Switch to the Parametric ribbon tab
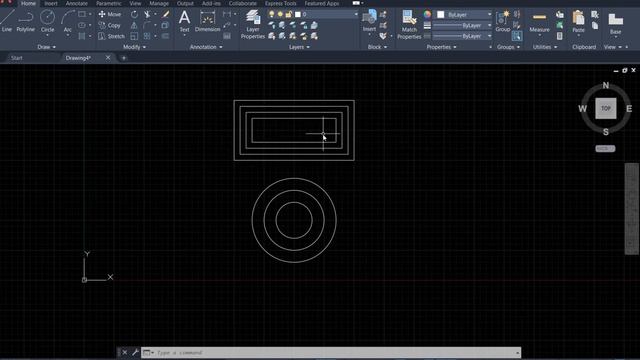Viewport: 640px width, 360px height. (x=109, y=3)
